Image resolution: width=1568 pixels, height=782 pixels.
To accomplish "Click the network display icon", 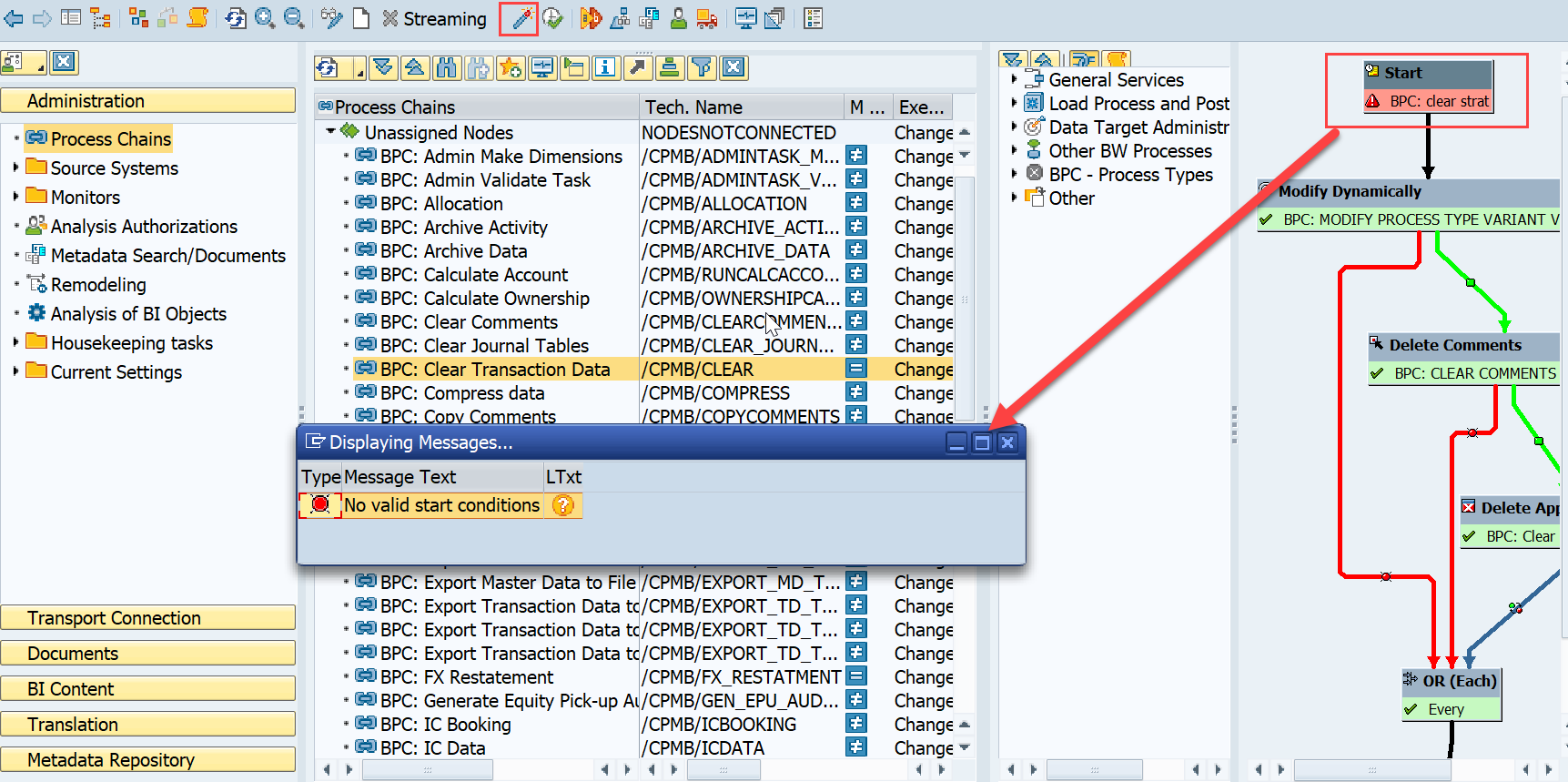I will [138, 17].
